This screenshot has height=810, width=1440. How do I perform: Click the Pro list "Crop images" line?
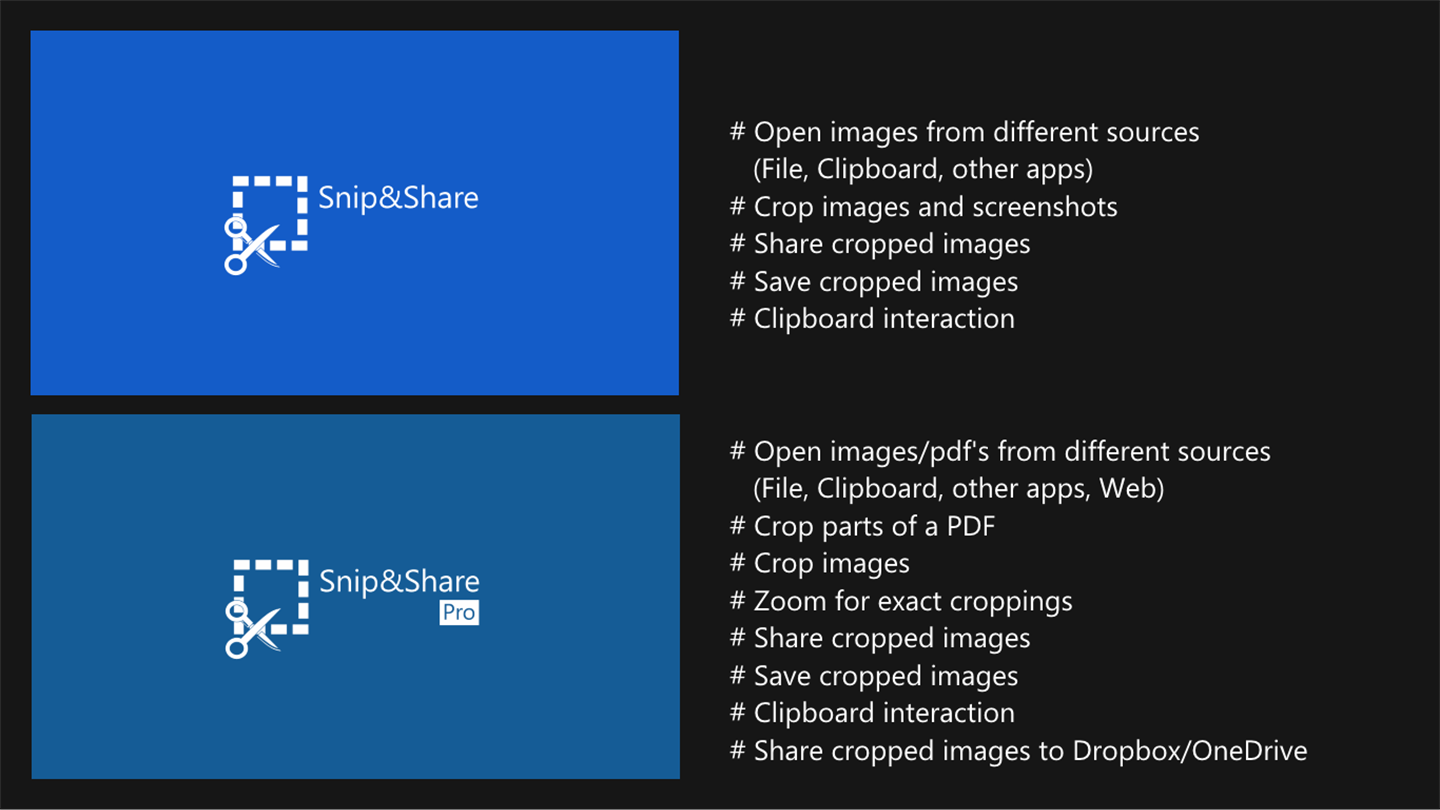pyautogui.click(x=820, y=563)
